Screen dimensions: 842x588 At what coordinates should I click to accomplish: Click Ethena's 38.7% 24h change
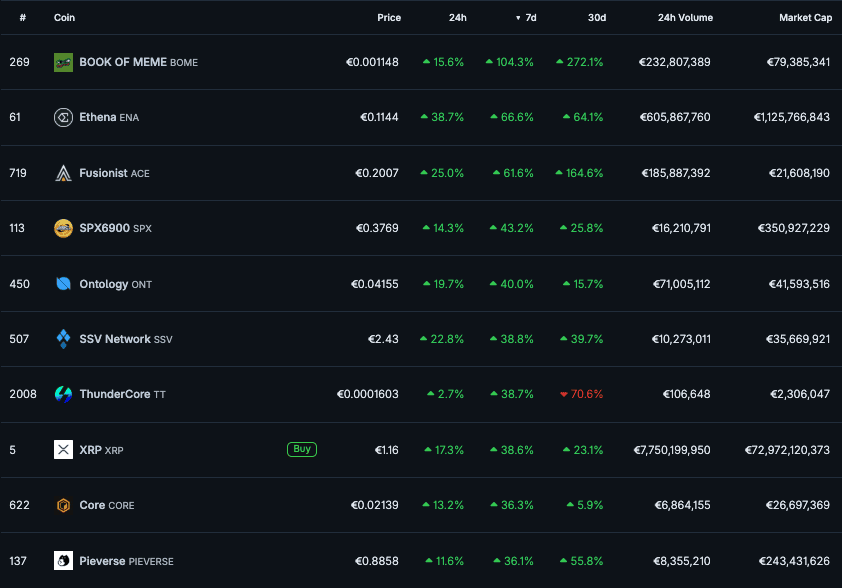tap(442, 117)
